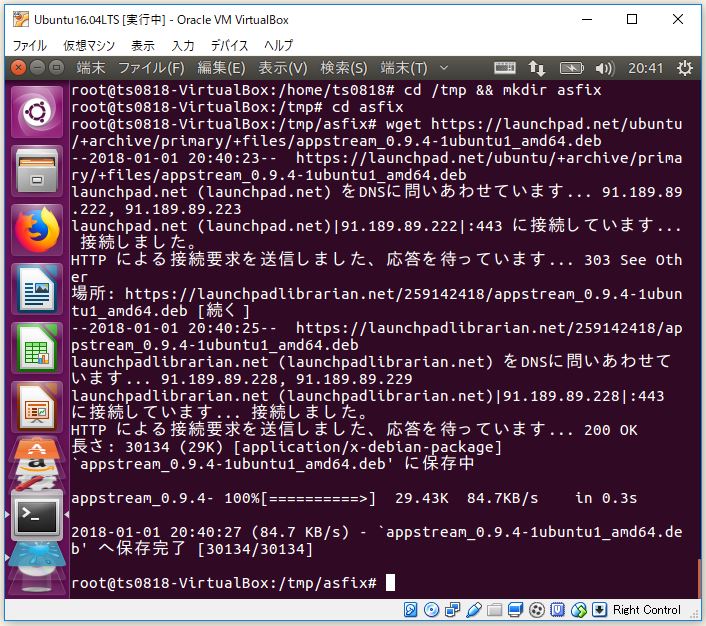Show the clock calendar at 20:41
Image resolution: width=706 pixels, height=626 pixels.
(646, 68)
